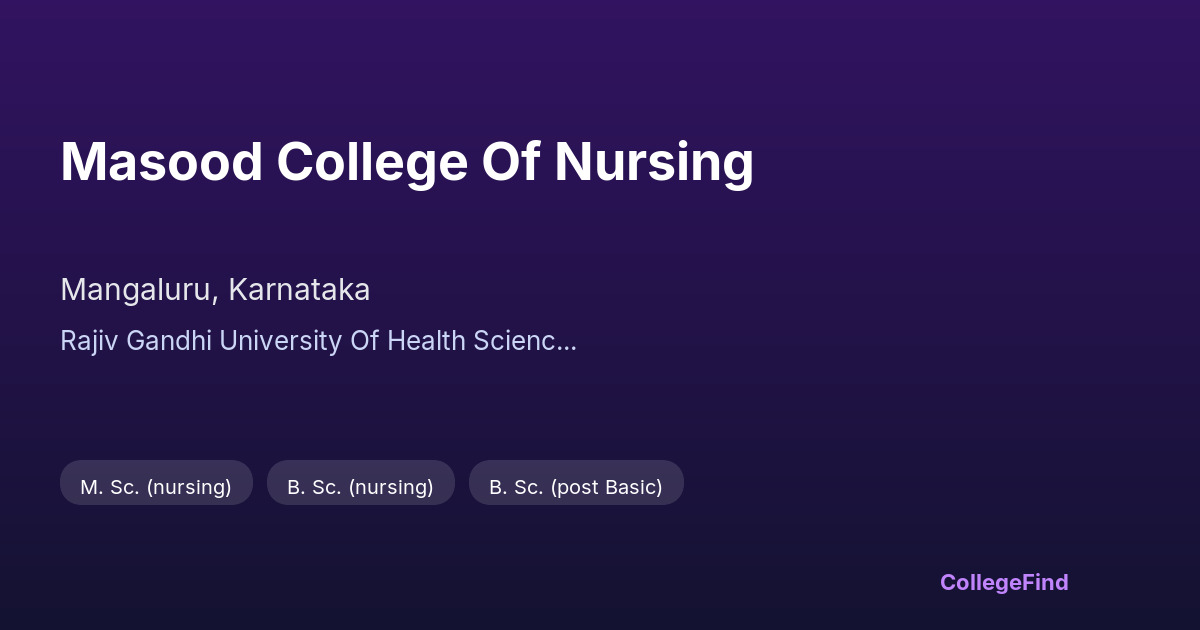Click the word "Health" in university name
This screenshot has height=630, width=1200.
pos(426,341)
